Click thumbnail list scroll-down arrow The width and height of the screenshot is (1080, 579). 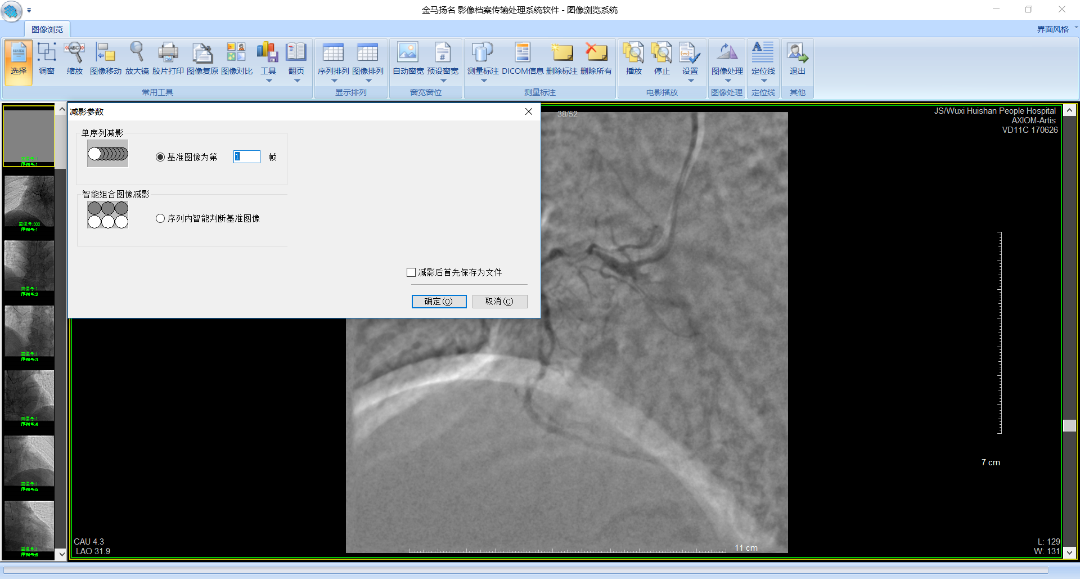tap(61, 554)
